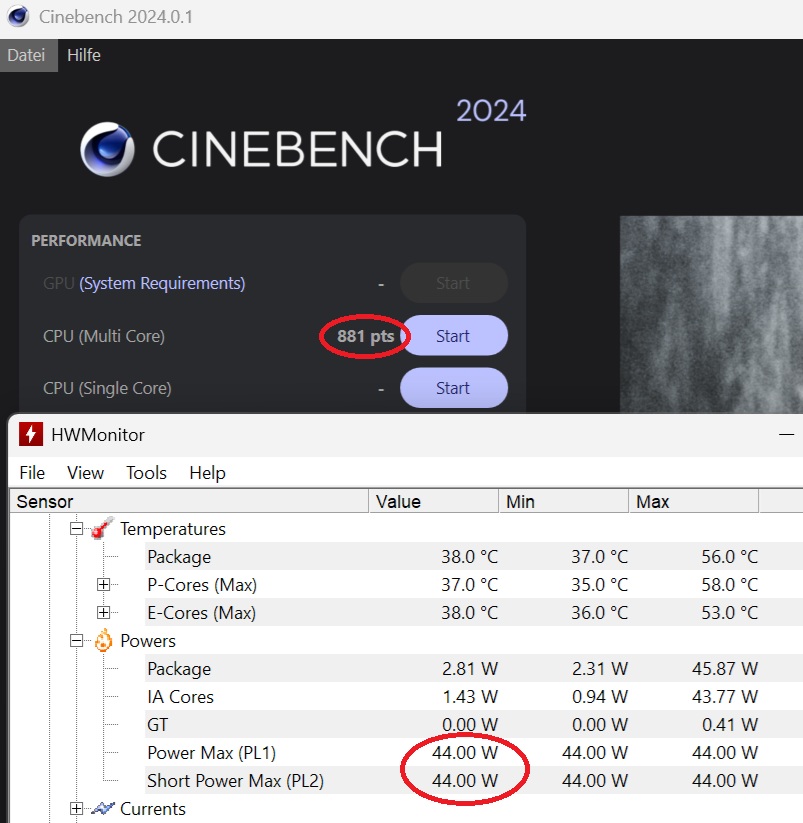Screen dimensions: 803x823
Task: Click the HWMonitor lightning app icon
Action: tap(31, 435)
